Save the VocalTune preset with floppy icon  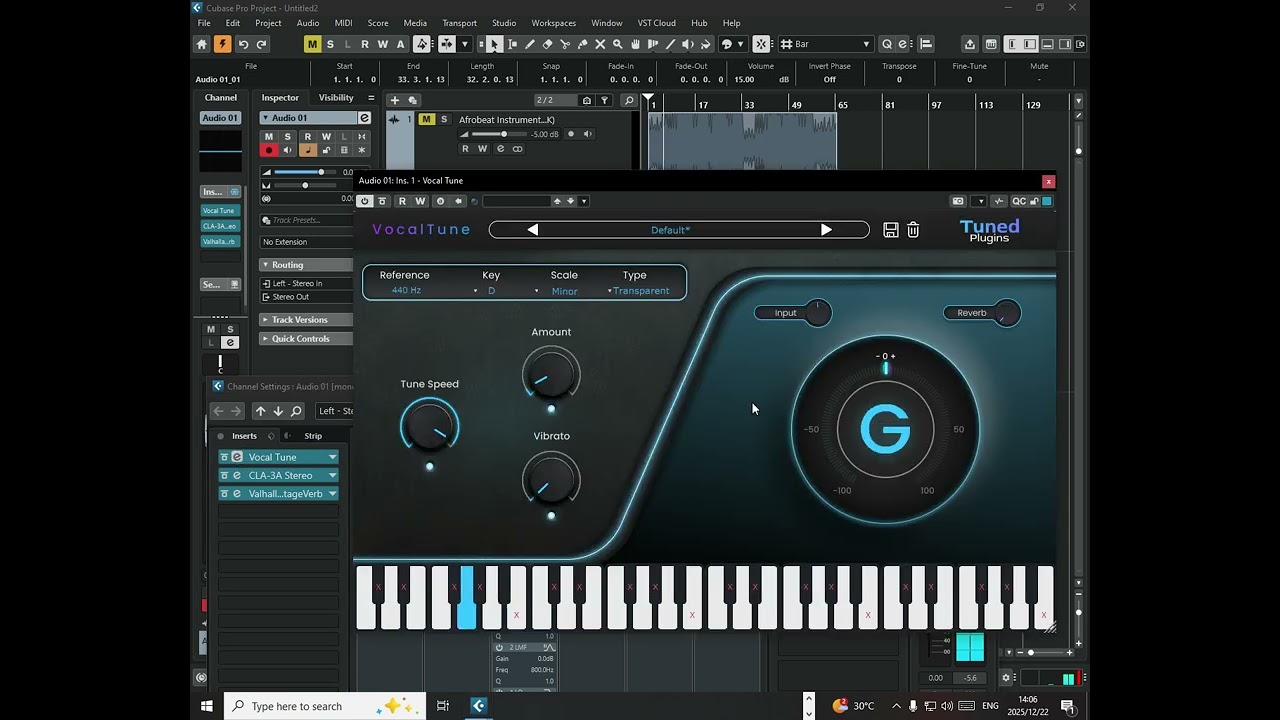pyautogui.click(x=891, y=230)
